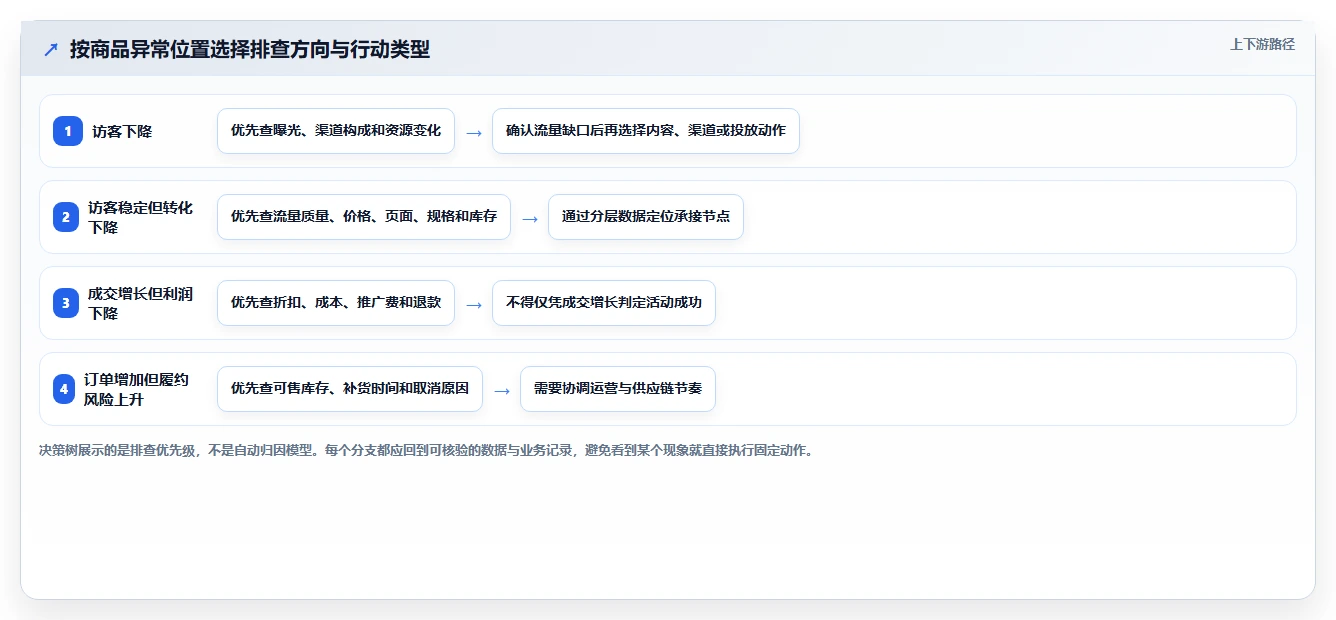Click the 上下游路径 label in the header

point(1262,44)
